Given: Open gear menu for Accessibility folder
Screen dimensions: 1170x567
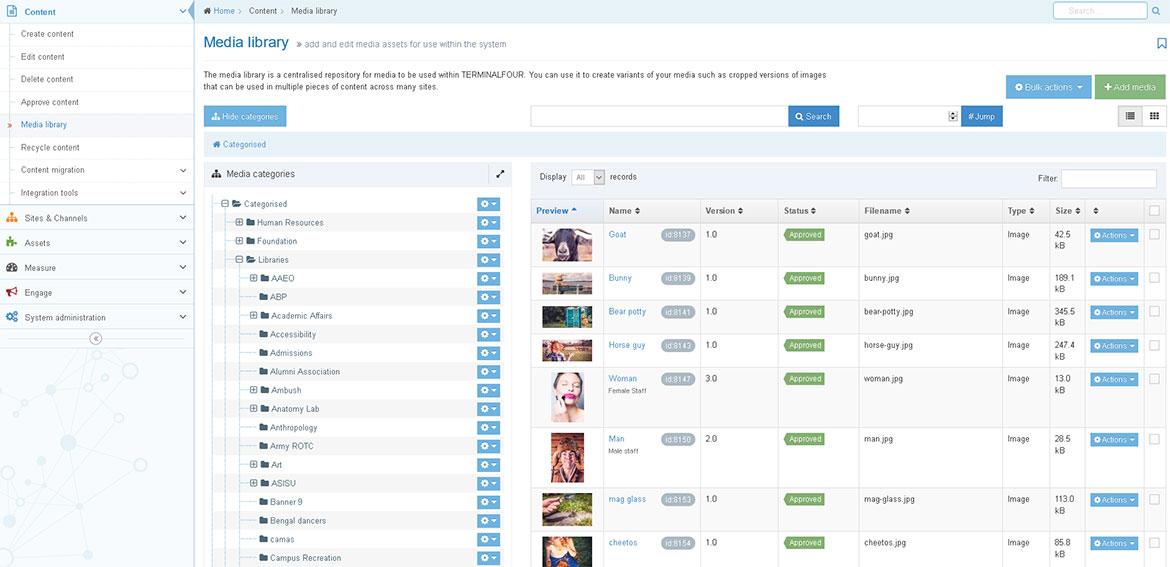Looking at the screenshot, I should (488, 334).
